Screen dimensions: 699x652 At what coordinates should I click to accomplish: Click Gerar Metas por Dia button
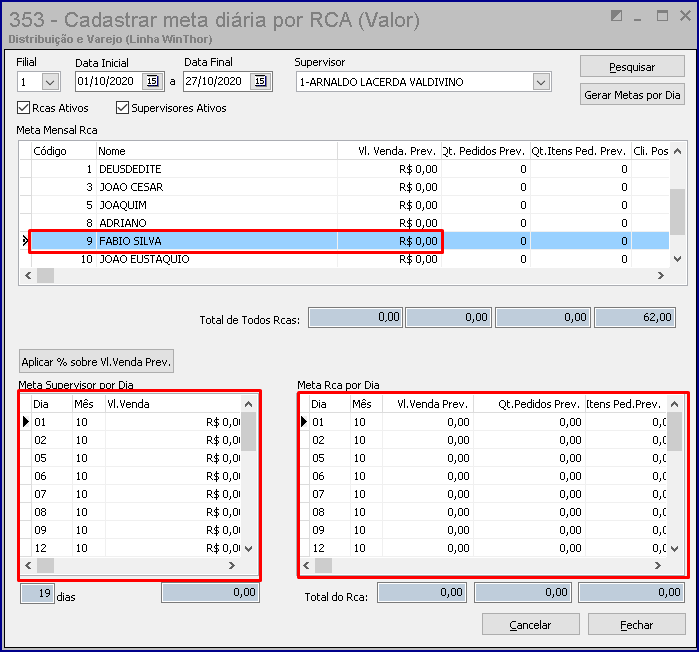click(x=632, y=95)
